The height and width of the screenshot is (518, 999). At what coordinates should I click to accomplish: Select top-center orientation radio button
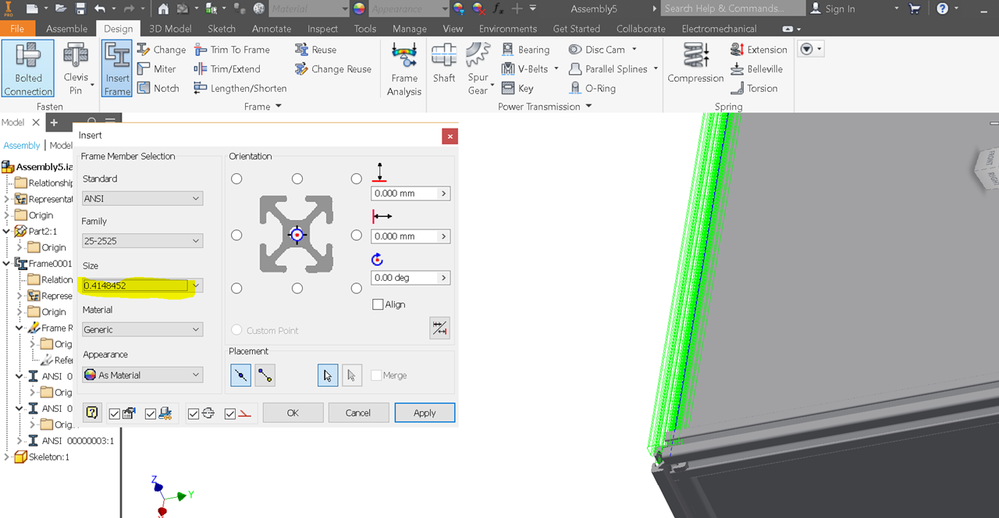coord(297,179)
